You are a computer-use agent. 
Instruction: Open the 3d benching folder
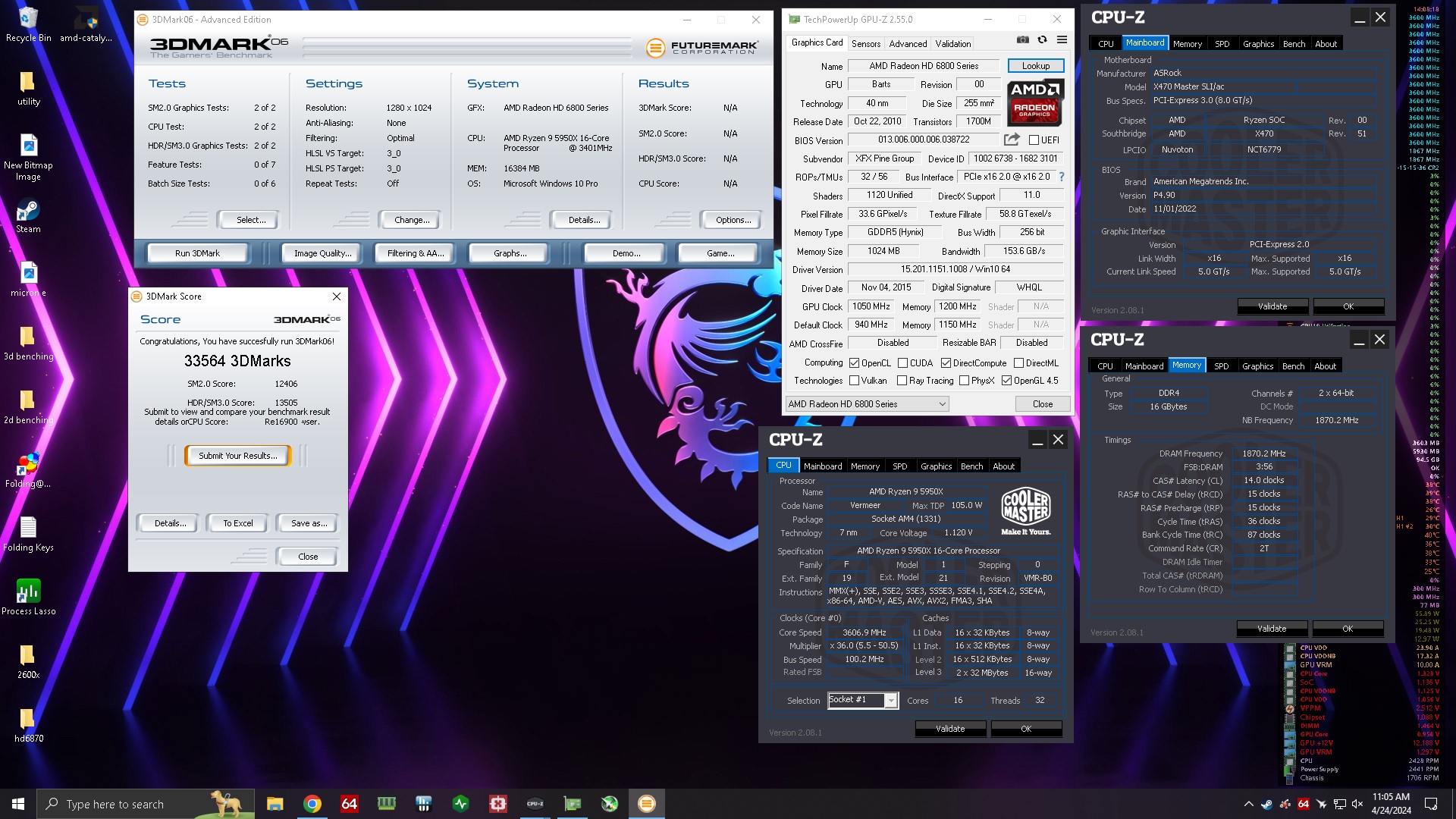click(x=28, y=342)
